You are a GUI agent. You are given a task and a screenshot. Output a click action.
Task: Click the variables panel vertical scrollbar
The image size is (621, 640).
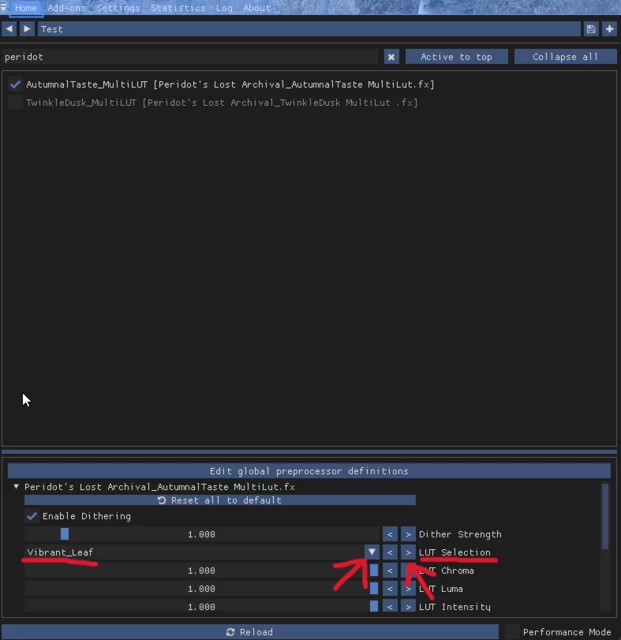click(x=605, y=517)
